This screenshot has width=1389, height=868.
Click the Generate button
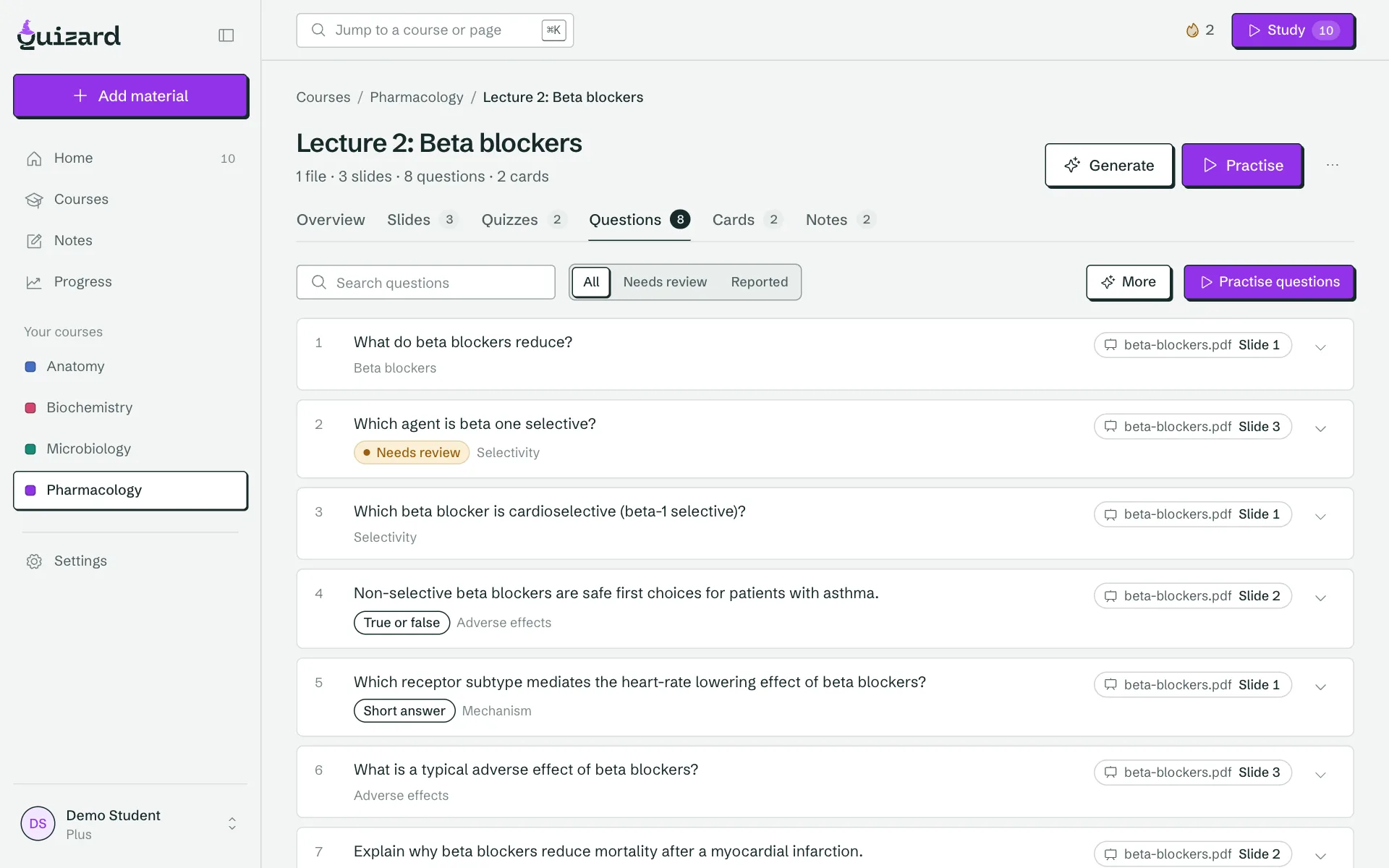tap(1109, 165)
